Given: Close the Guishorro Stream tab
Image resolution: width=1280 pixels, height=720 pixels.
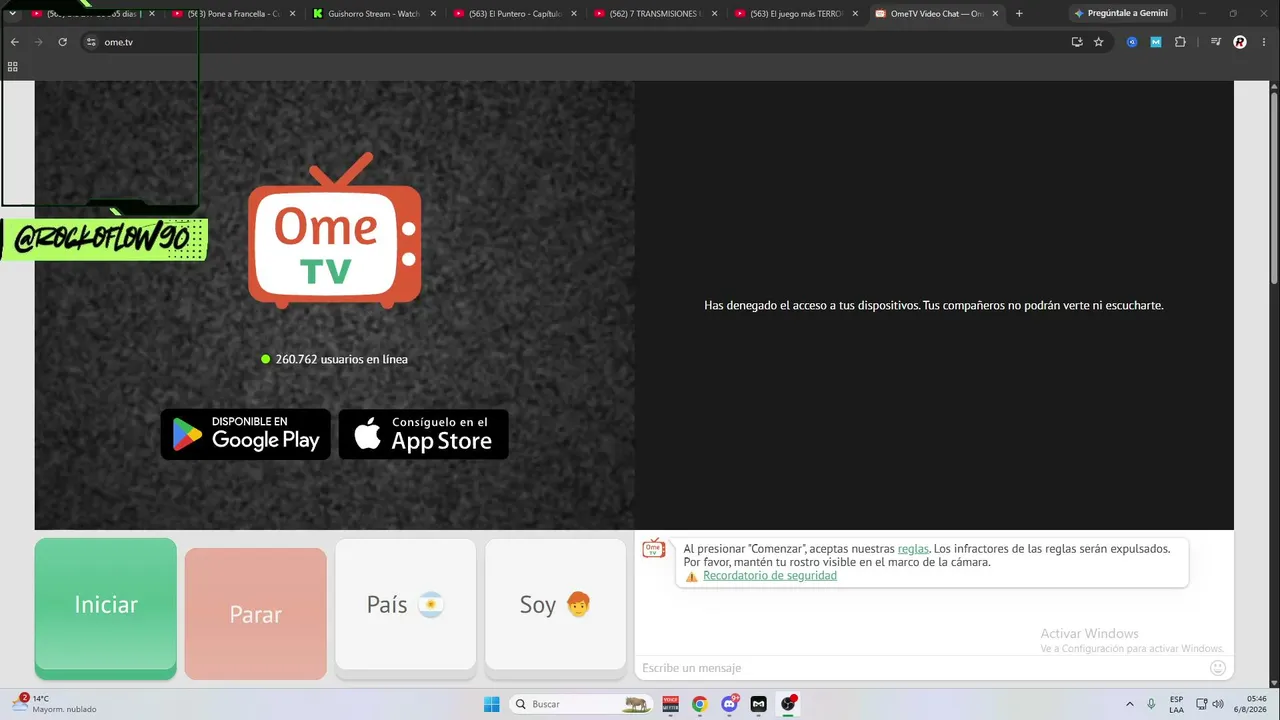Looking at the screenshot, I should 433,14.
